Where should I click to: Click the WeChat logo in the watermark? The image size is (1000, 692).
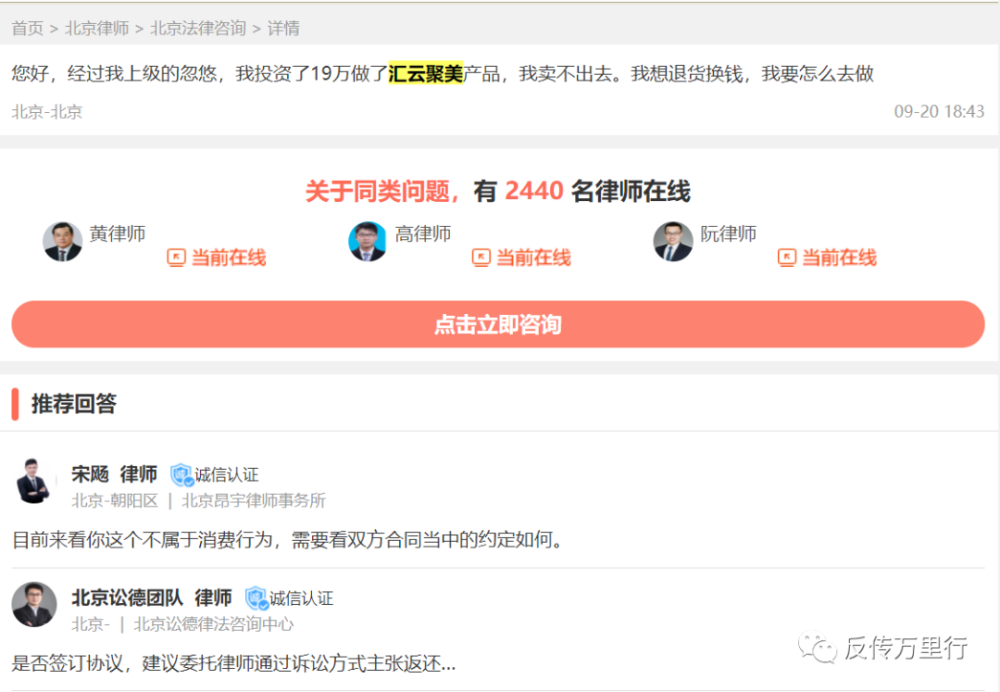(817, 647)
